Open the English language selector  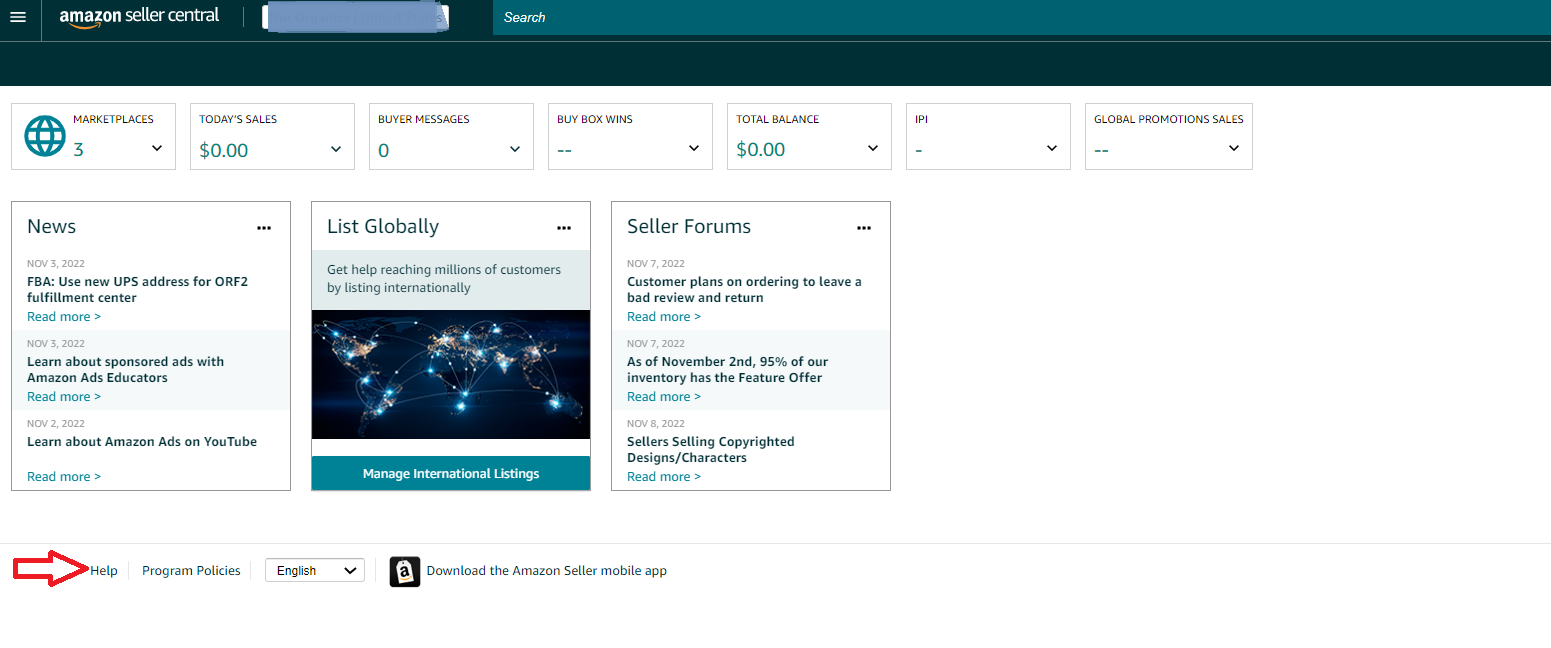pos(315,571)
